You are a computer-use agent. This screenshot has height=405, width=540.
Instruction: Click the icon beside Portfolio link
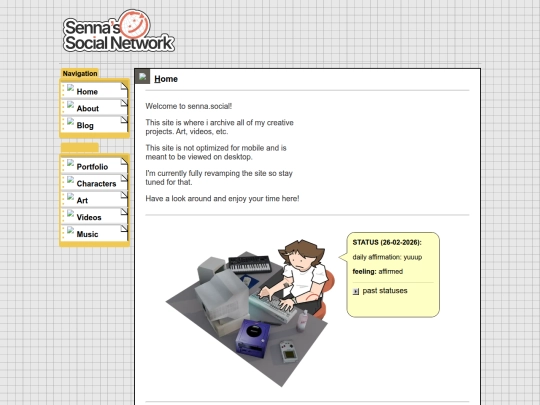tap(71, 163)
